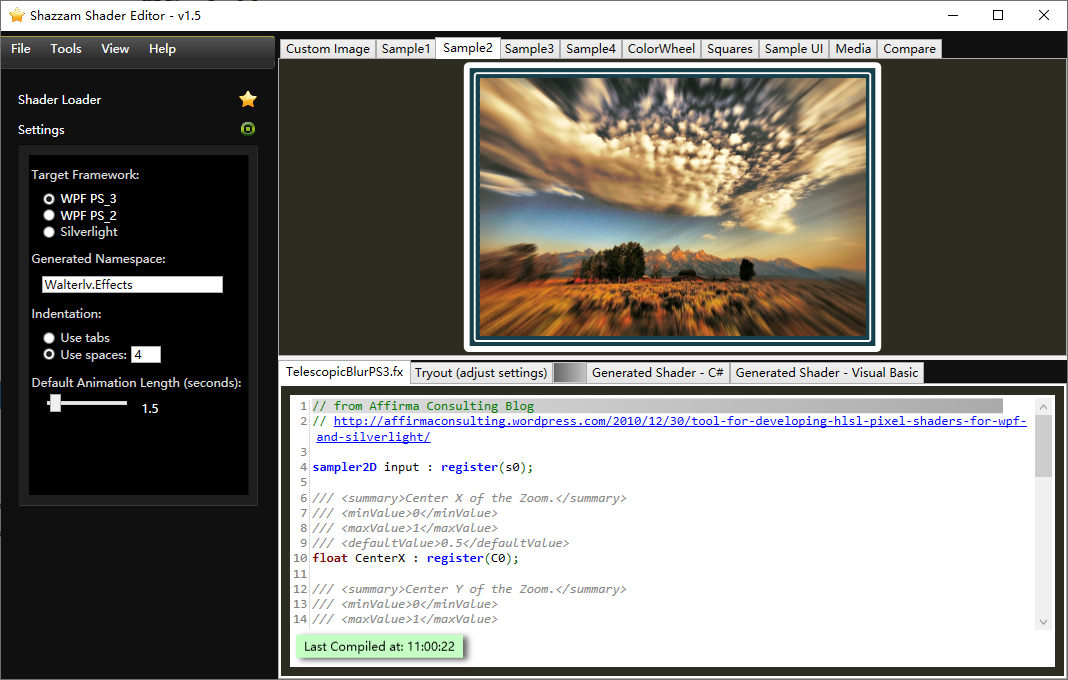The image size is (1068, 680).
Task: Click the 1.5 animation length value
Action: (150, 408)
